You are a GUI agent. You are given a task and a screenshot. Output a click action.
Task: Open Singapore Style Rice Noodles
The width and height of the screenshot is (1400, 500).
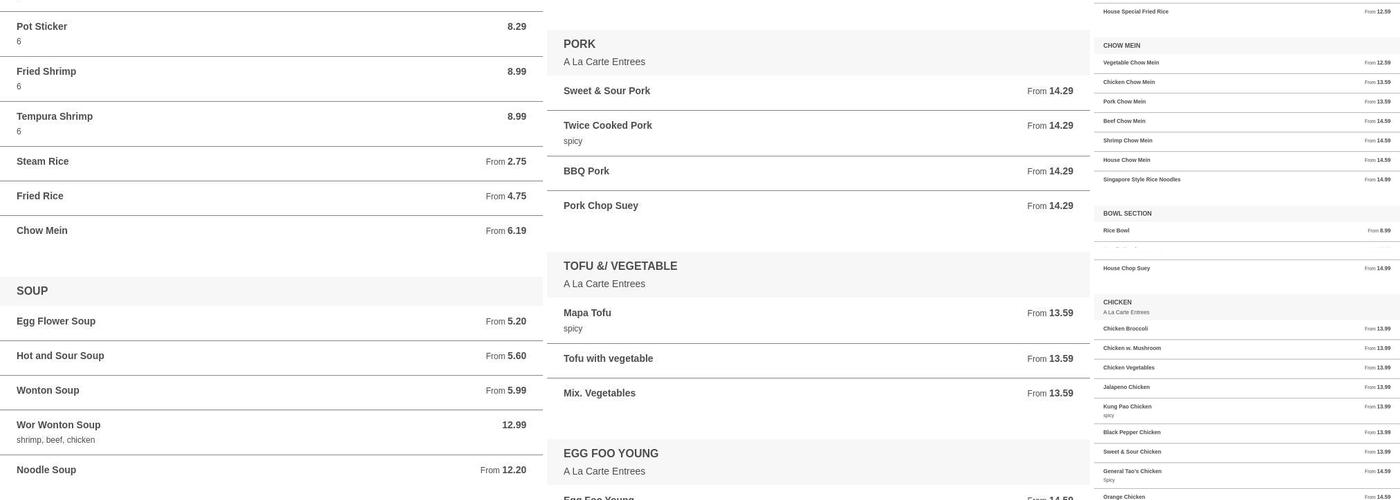(x=1247, y=180)
